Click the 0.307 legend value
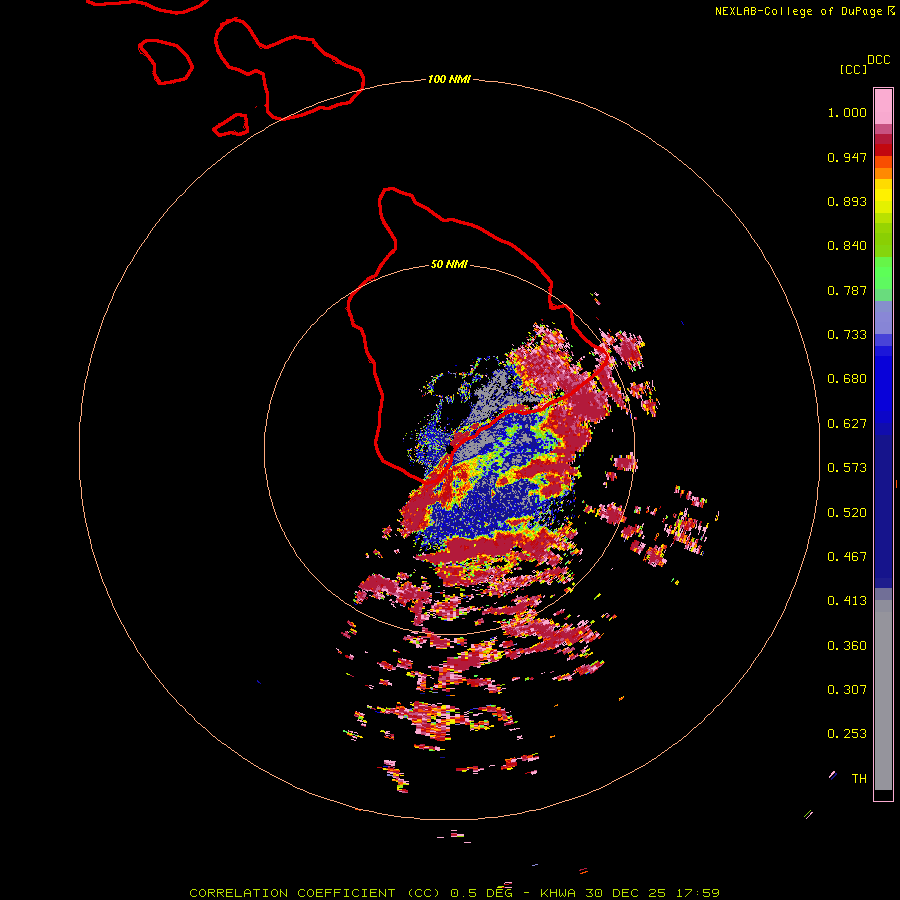 click(x=847, y=690)
